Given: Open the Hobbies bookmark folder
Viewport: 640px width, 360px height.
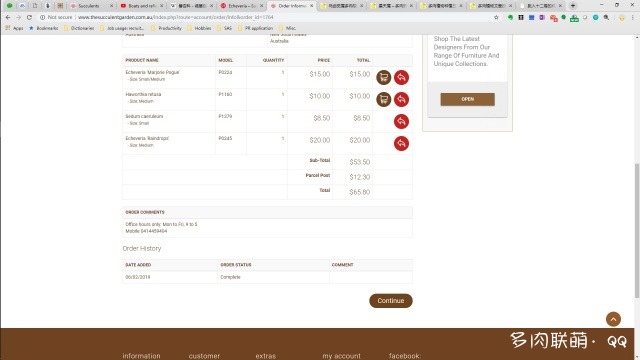Looking at the screenshot, I should click(199, 28).
